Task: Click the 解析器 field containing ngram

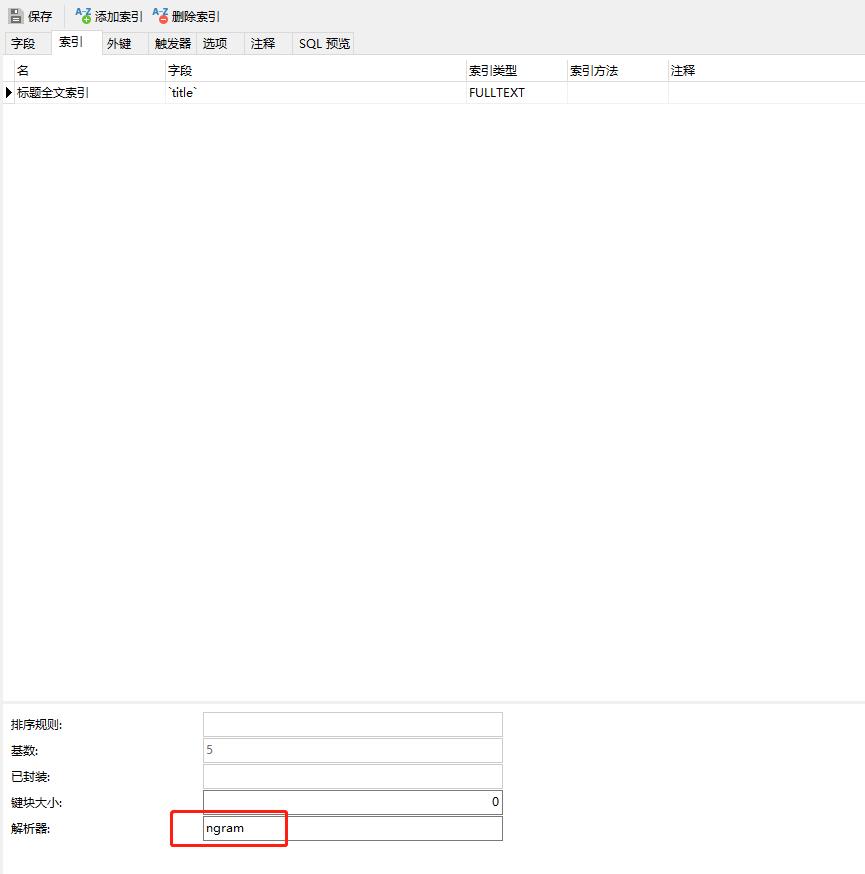Action: coord(353,828)
